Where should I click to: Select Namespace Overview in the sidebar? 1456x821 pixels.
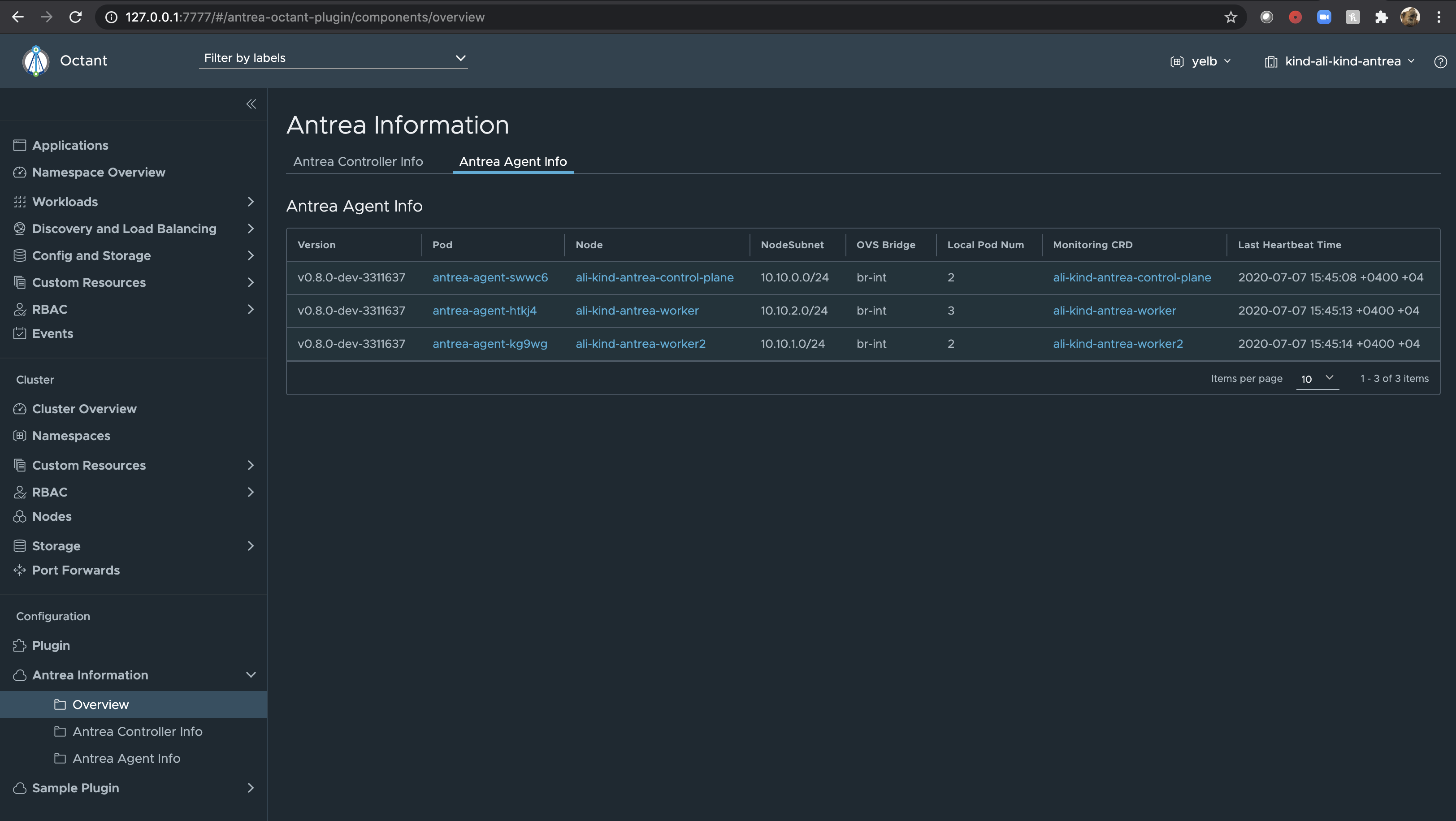[98, 173]
